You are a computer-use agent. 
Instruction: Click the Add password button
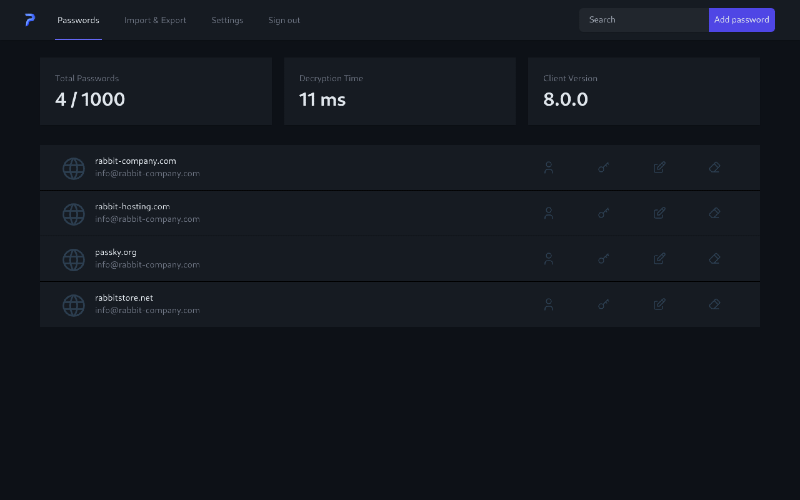(x=741, y=20)
